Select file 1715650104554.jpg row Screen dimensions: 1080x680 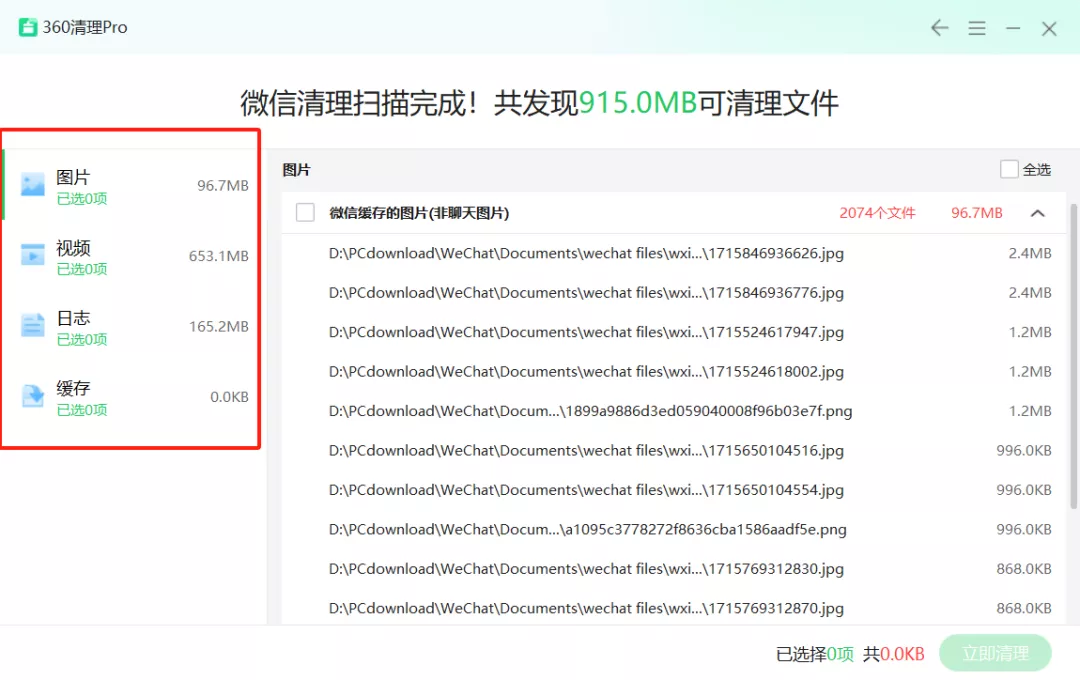click(674, 490)
